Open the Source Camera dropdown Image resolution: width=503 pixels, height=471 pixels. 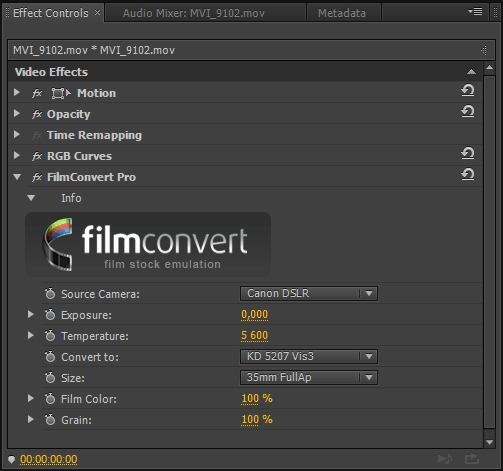coord(309,293)
